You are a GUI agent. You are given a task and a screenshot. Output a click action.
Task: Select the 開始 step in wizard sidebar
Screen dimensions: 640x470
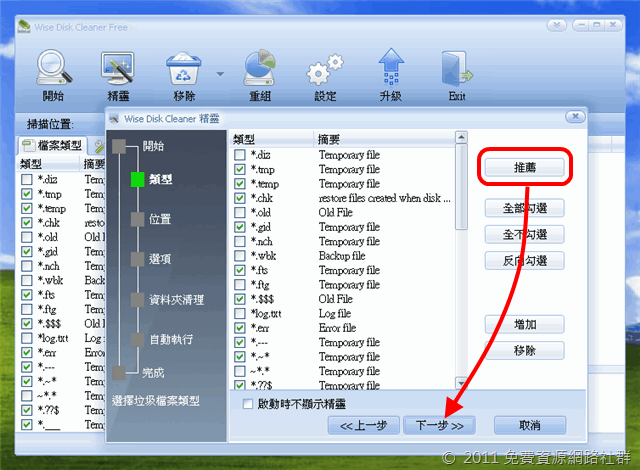click(x=153, y=146)
